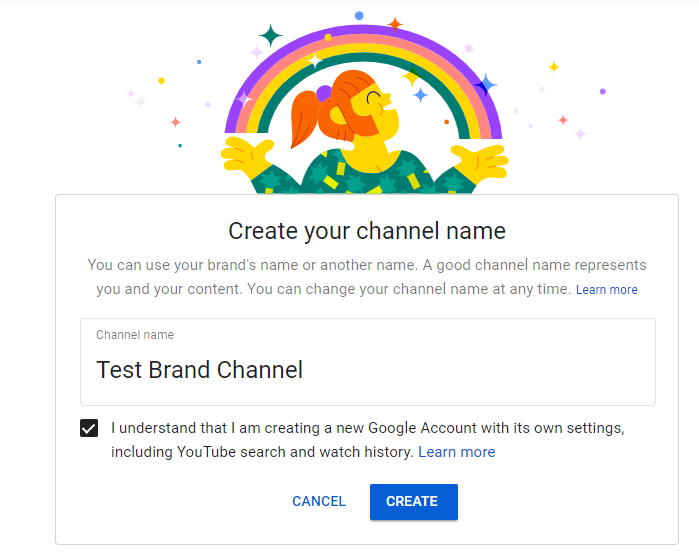Open Learn more link after channel name description
699x554 pixels.
pos(607,290)
